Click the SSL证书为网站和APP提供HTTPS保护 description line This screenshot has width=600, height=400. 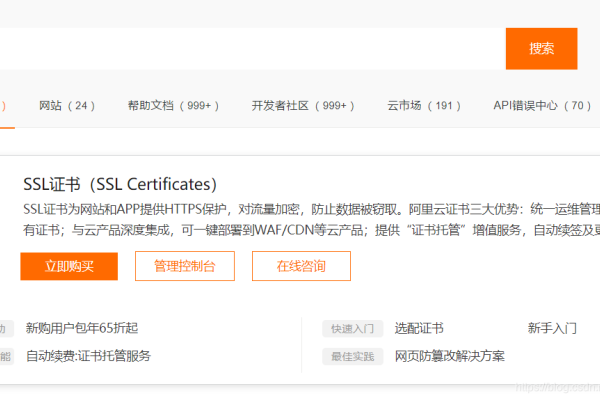click(x=311, y=209)
